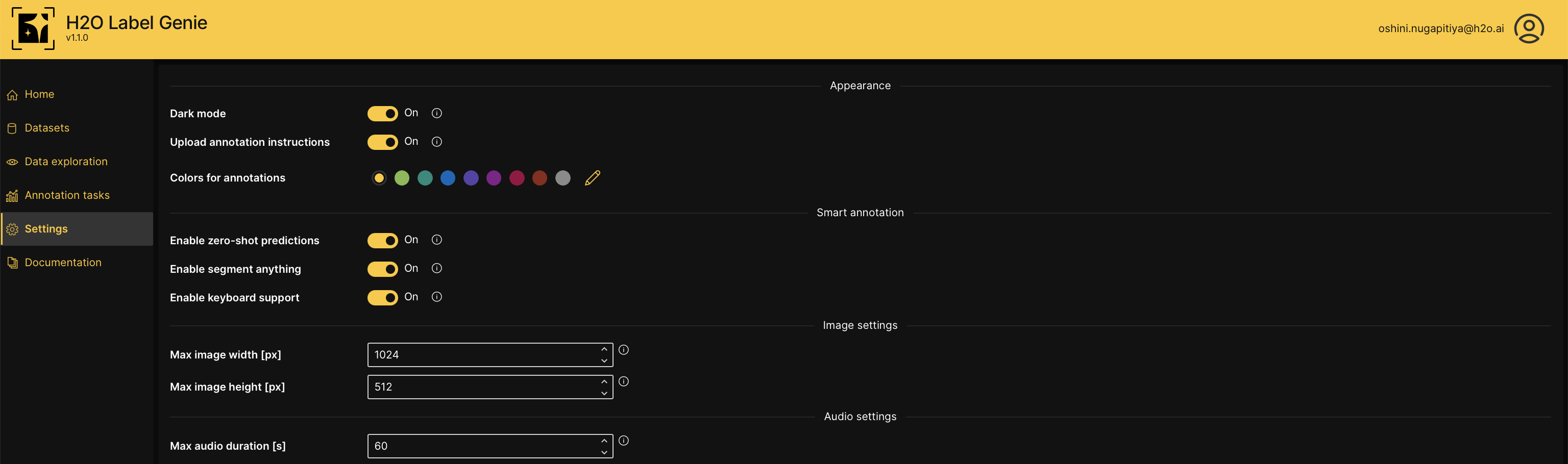Click the Documentation pages icon
Screen dimensions: 1568x464
(x=12, y=262)
